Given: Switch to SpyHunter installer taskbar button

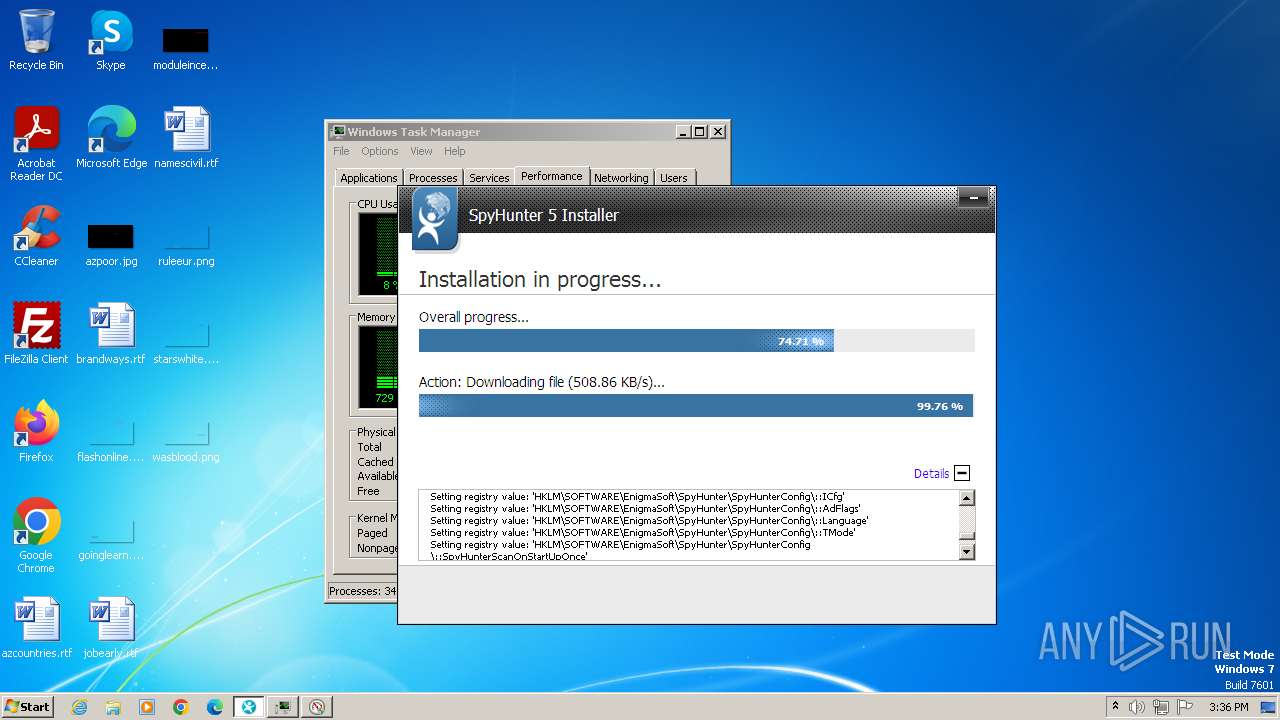Looking at the screenshot, I should tap(249, 707).
